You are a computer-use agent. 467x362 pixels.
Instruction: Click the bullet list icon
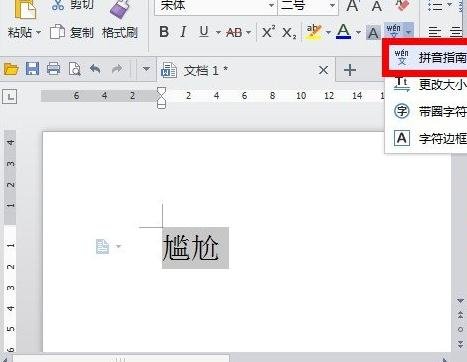point(435,6)
